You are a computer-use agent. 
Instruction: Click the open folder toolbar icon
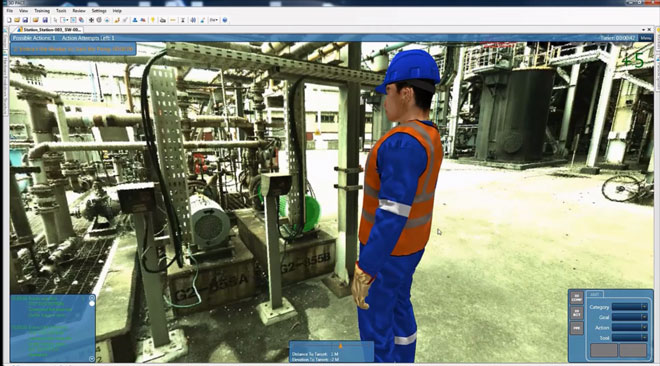pyautogui.click(x=17, y=20)
